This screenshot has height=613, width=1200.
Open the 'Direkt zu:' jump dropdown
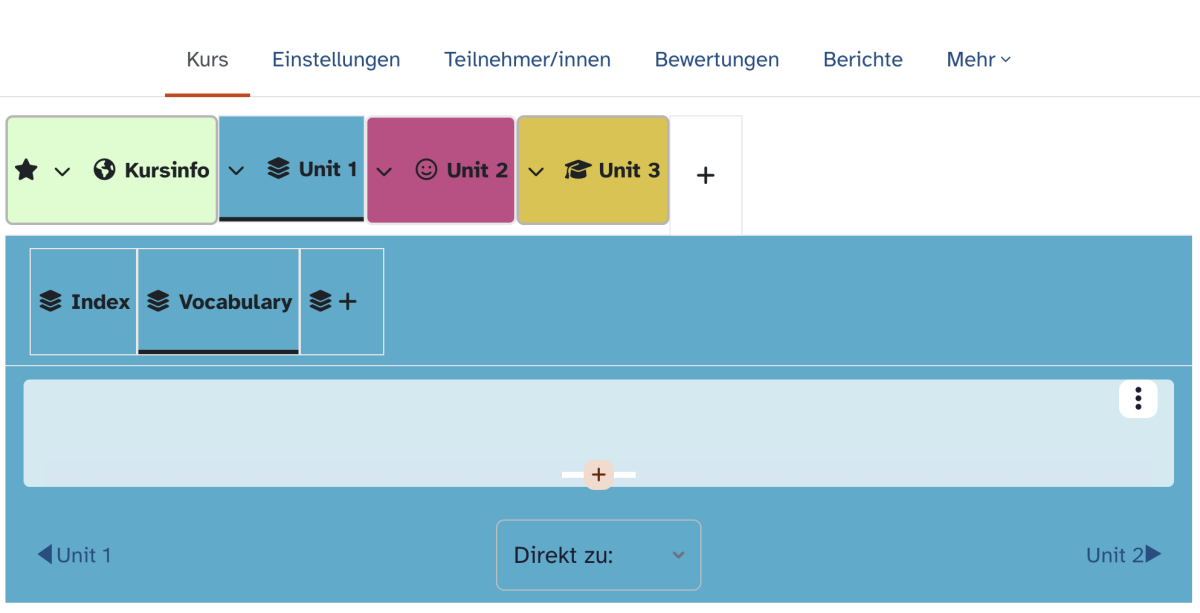598,555
